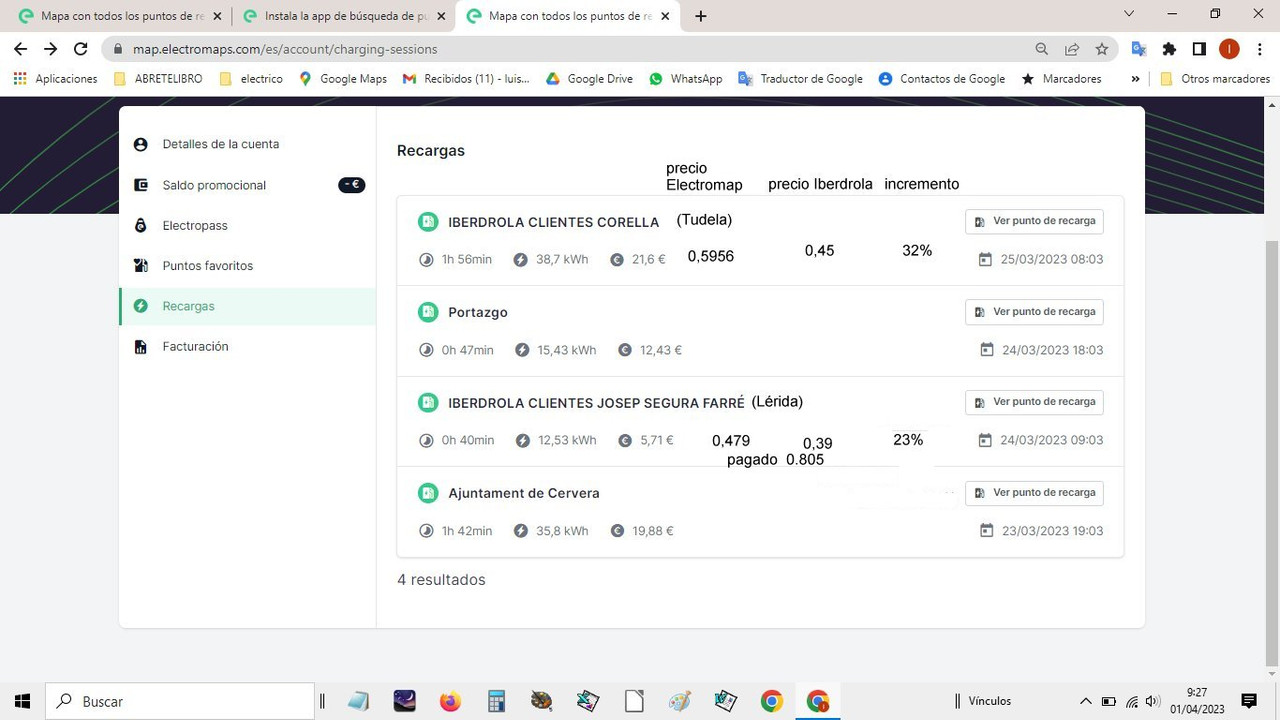
Task: Click the promotional balance euro badge
Action: (352, 185)
